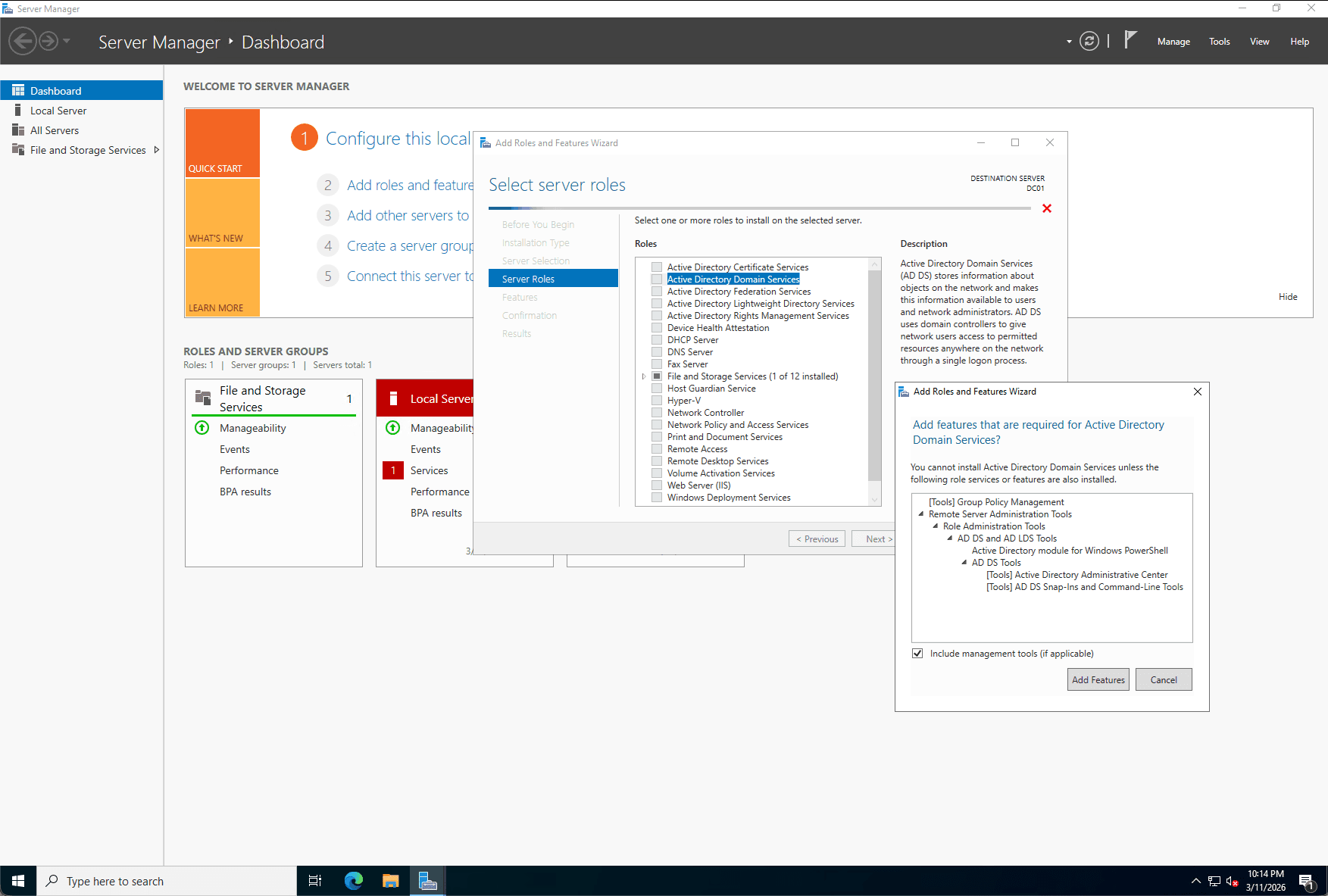Open the Action Center notifications icon

click(1307, 881)
